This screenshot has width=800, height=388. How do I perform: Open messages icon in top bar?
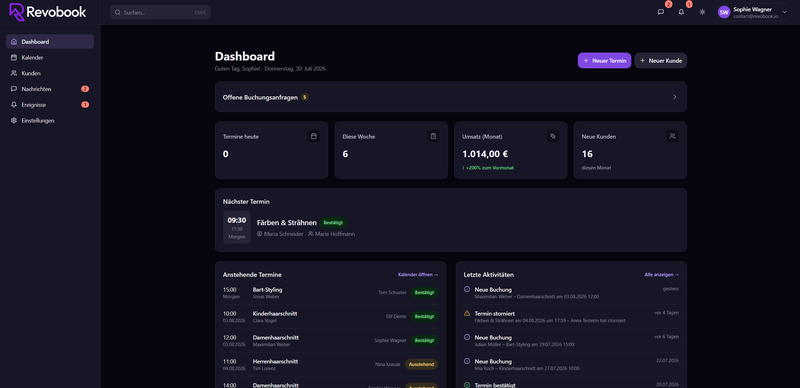point(661,12)
